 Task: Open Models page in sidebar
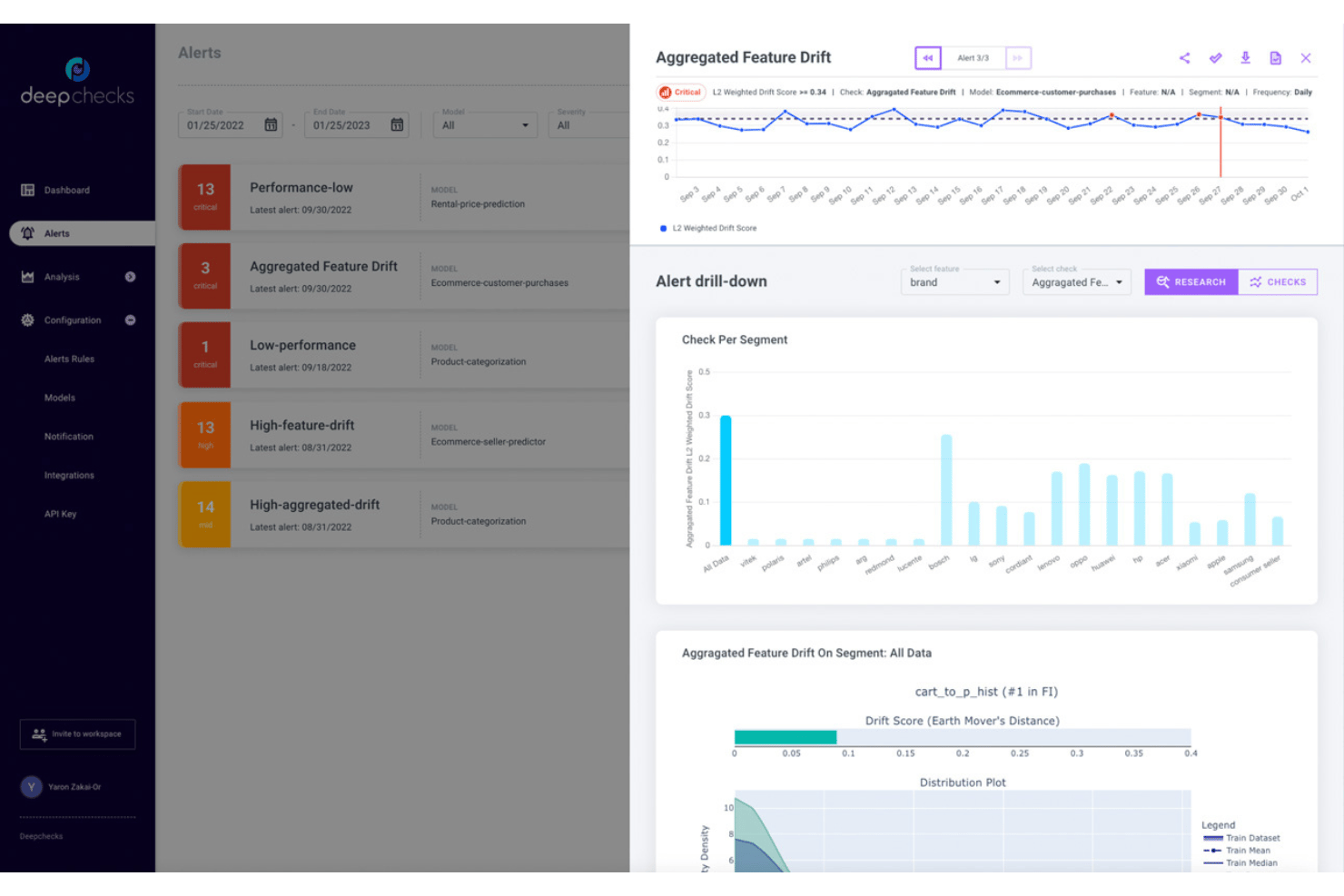click(x=60, y=398)
